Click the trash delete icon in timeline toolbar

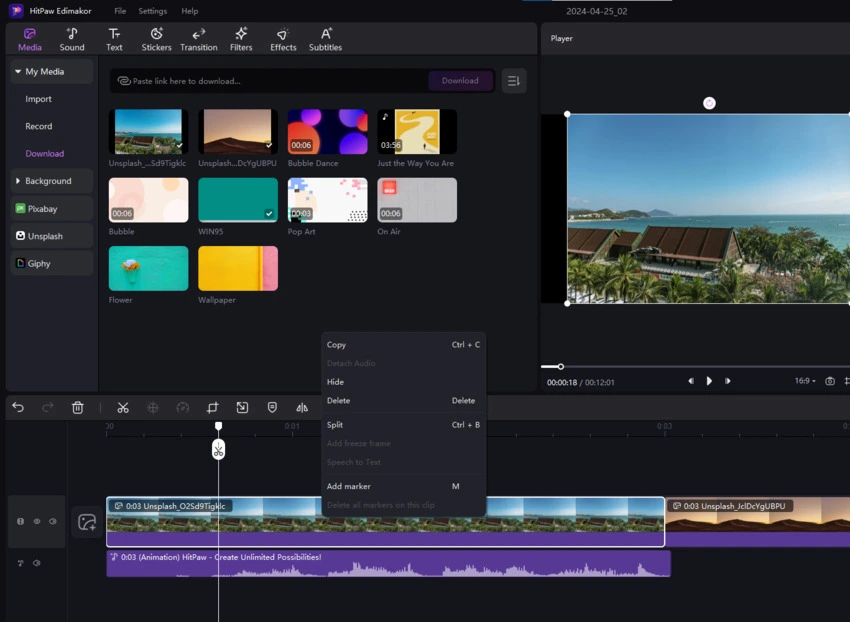coord(78,408)
